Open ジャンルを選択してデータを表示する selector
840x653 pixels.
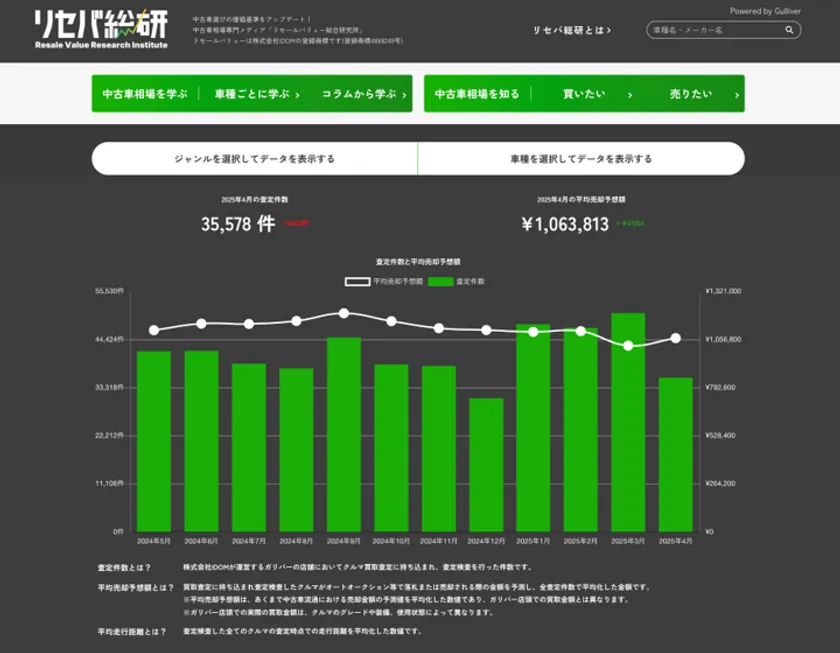(254, 159)
